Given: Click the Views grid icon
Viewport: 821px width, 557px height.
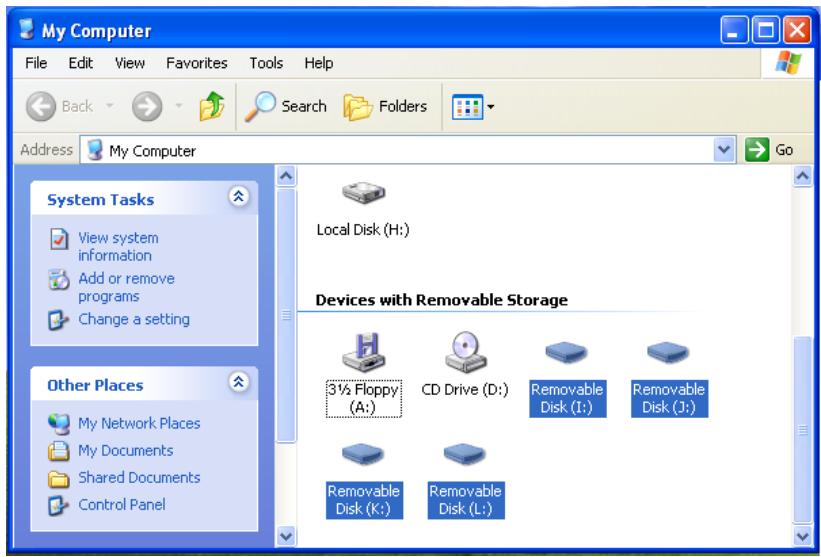Looking at the screenshot, I should click(467, 107).
